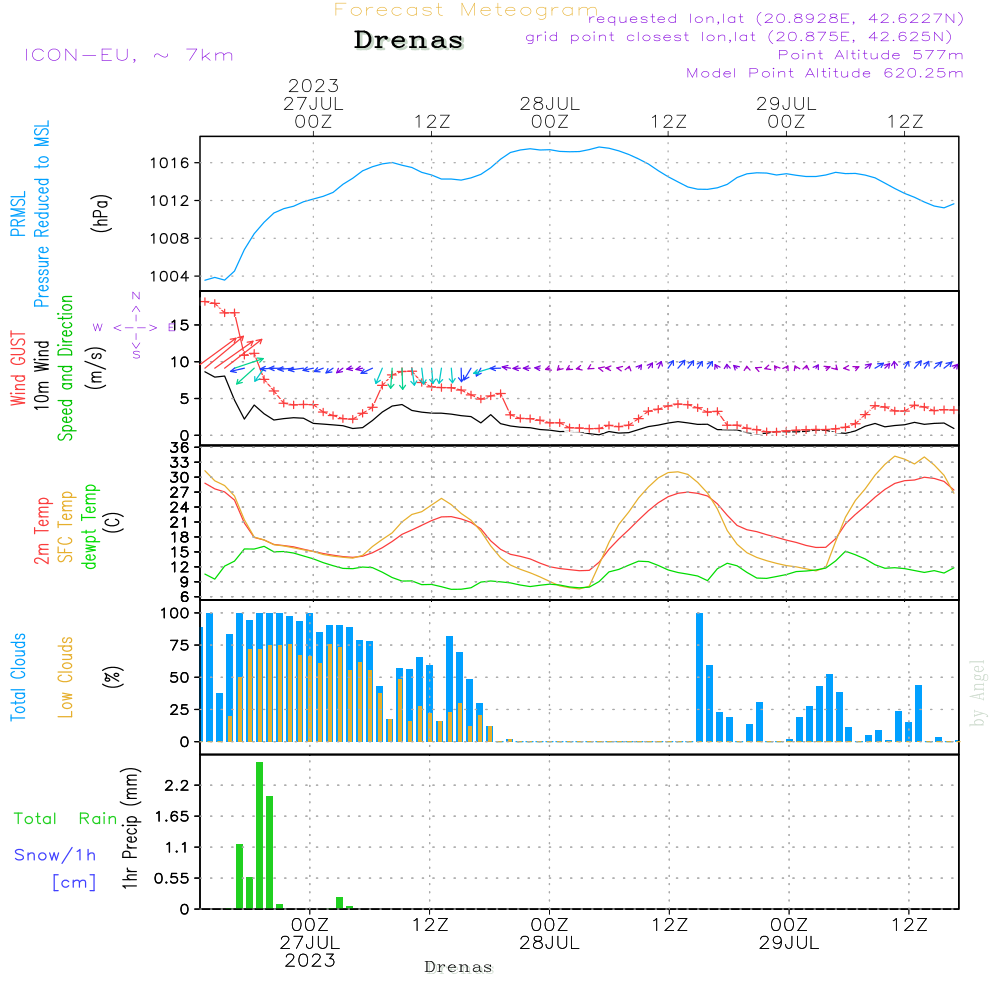Click the 100% cloud bar on 28JUL afternoon

pos(700,677)
